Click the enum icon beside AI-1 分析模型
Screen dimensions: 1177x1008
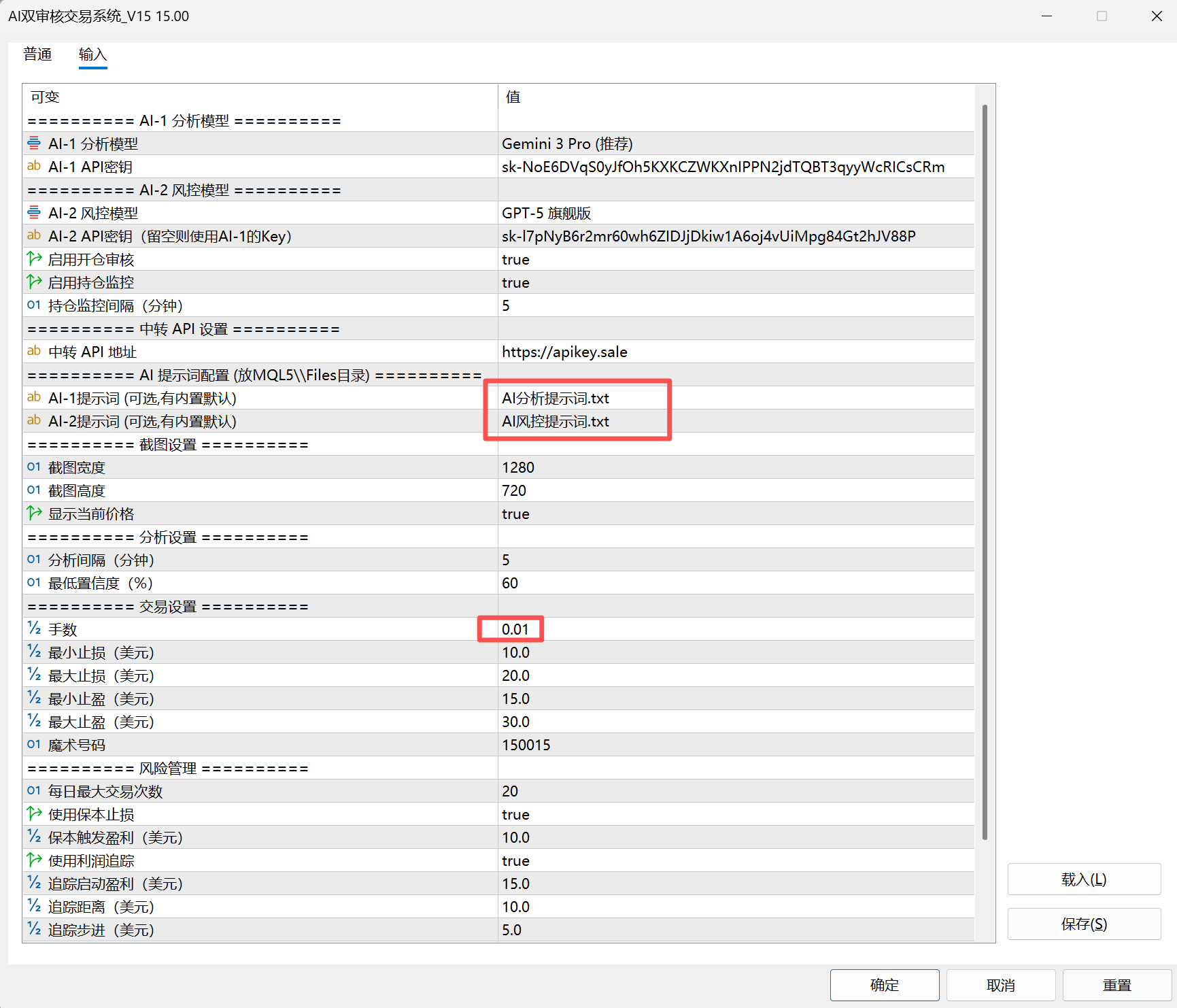[x=34, y=144]
